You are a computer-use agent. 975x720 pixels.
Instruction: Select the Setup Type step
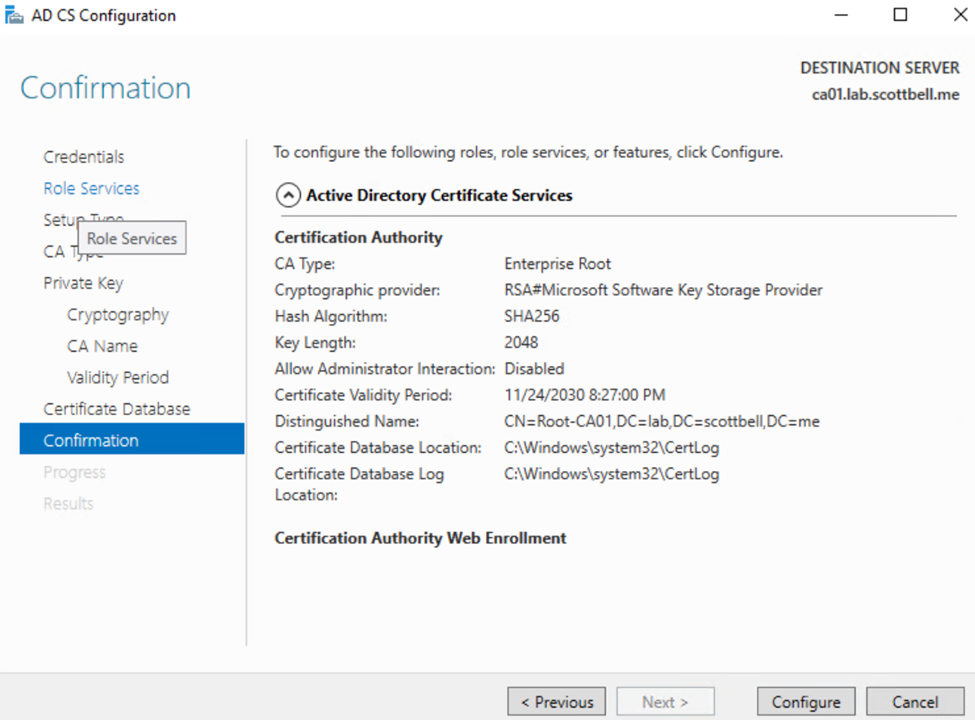(x=56, y=219)
